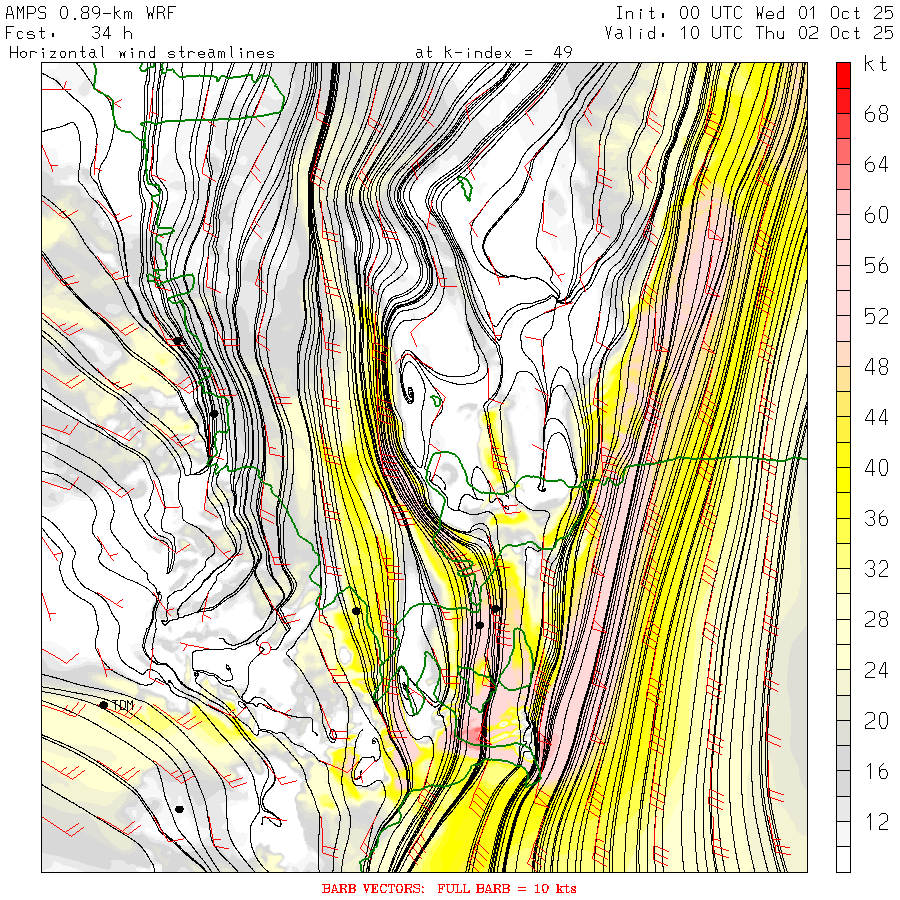Click the 'AMPS 0.89-km WRF' title text
The image size is (900, 900).
90,13
